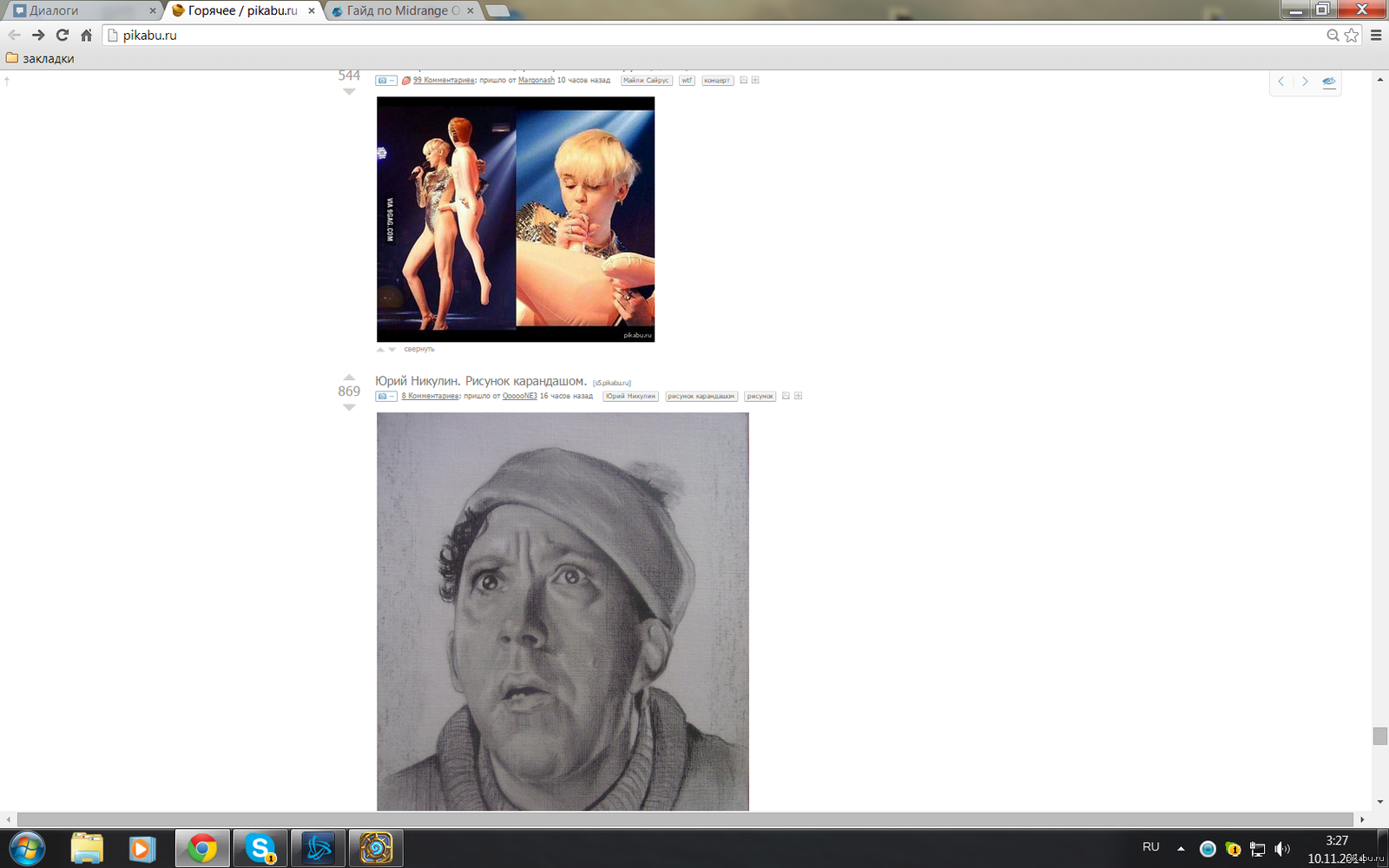Jump to the next post arrow
The image size is (1389, 868).
(x=1305, y=82)
